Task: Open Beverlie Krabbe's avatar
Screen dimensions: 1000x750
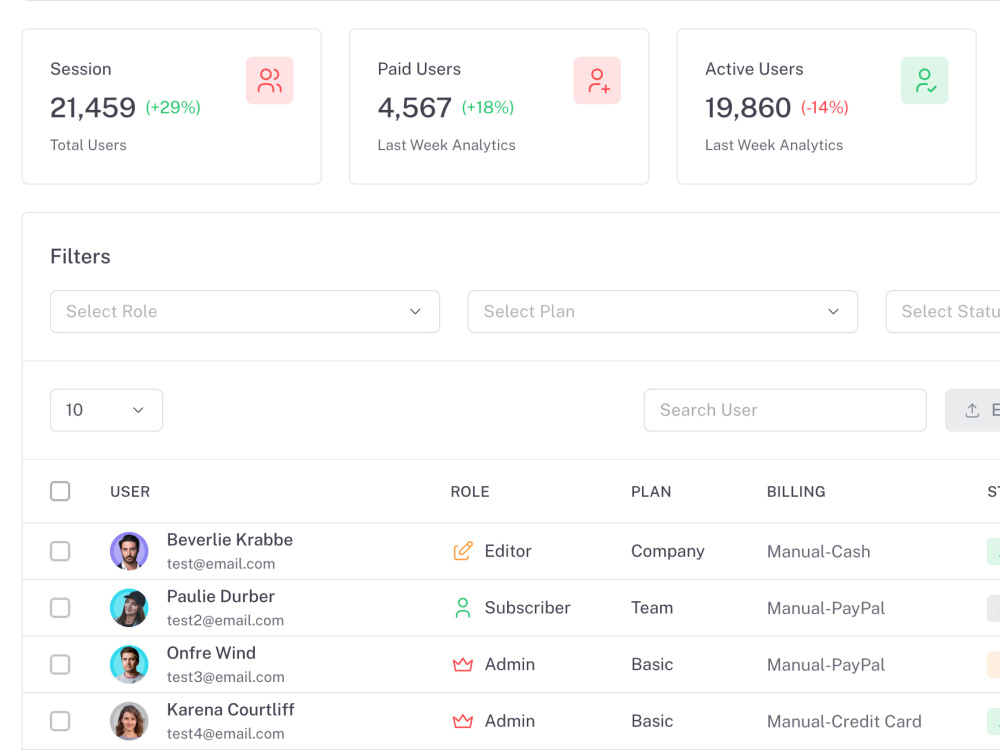Action: click(x=129, y=551)
